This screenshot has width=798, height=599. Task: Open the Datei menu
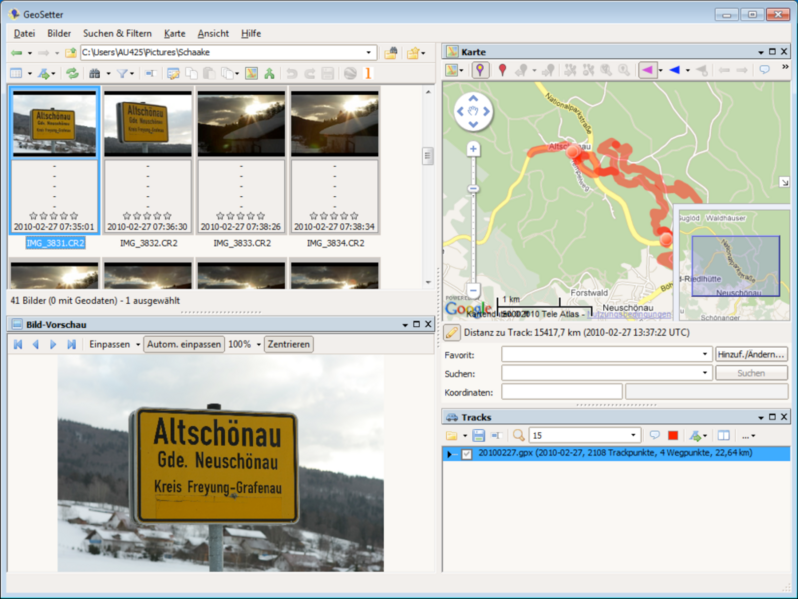(24, 34)
